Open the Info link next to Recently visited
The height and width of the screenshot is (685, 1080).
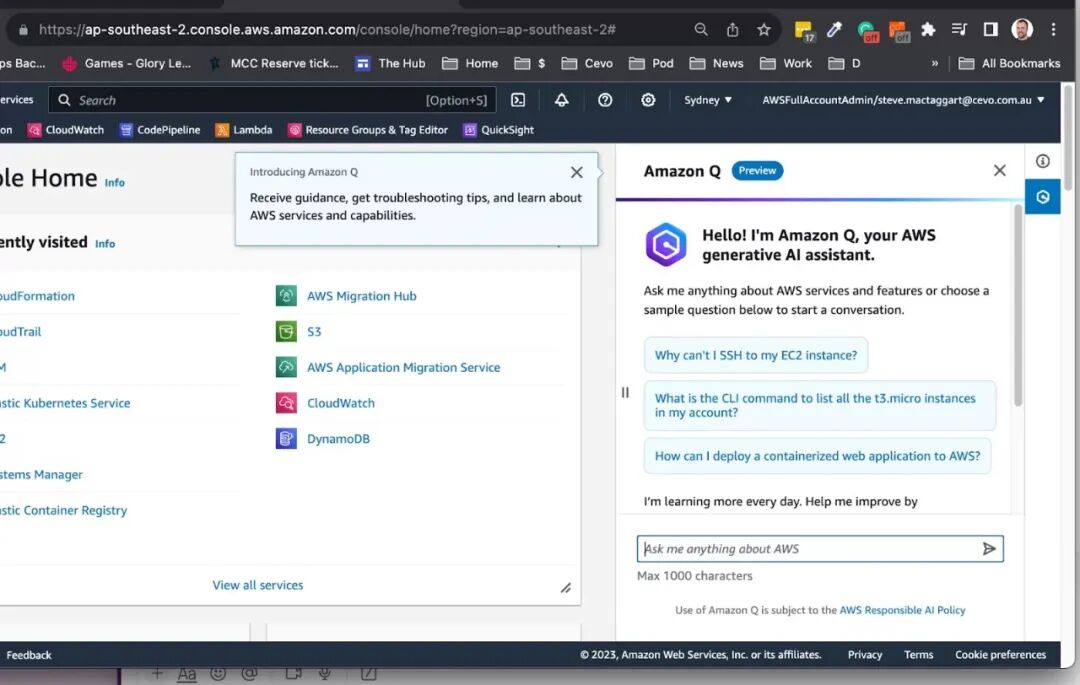[105, 244]
